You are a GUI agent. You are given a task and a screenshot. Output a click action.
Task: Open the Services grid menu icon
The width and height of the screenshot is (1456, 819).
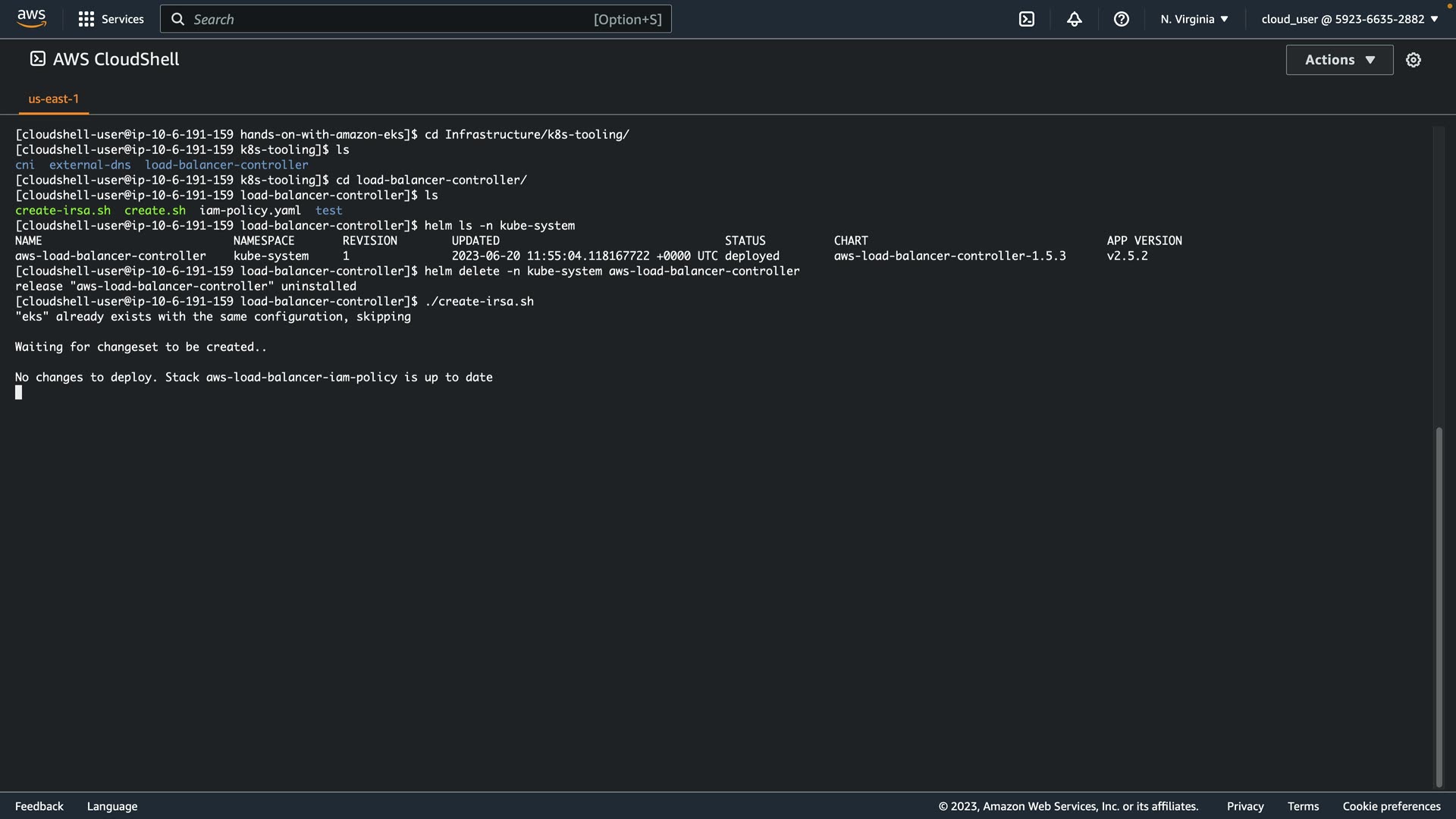(86, 19)
